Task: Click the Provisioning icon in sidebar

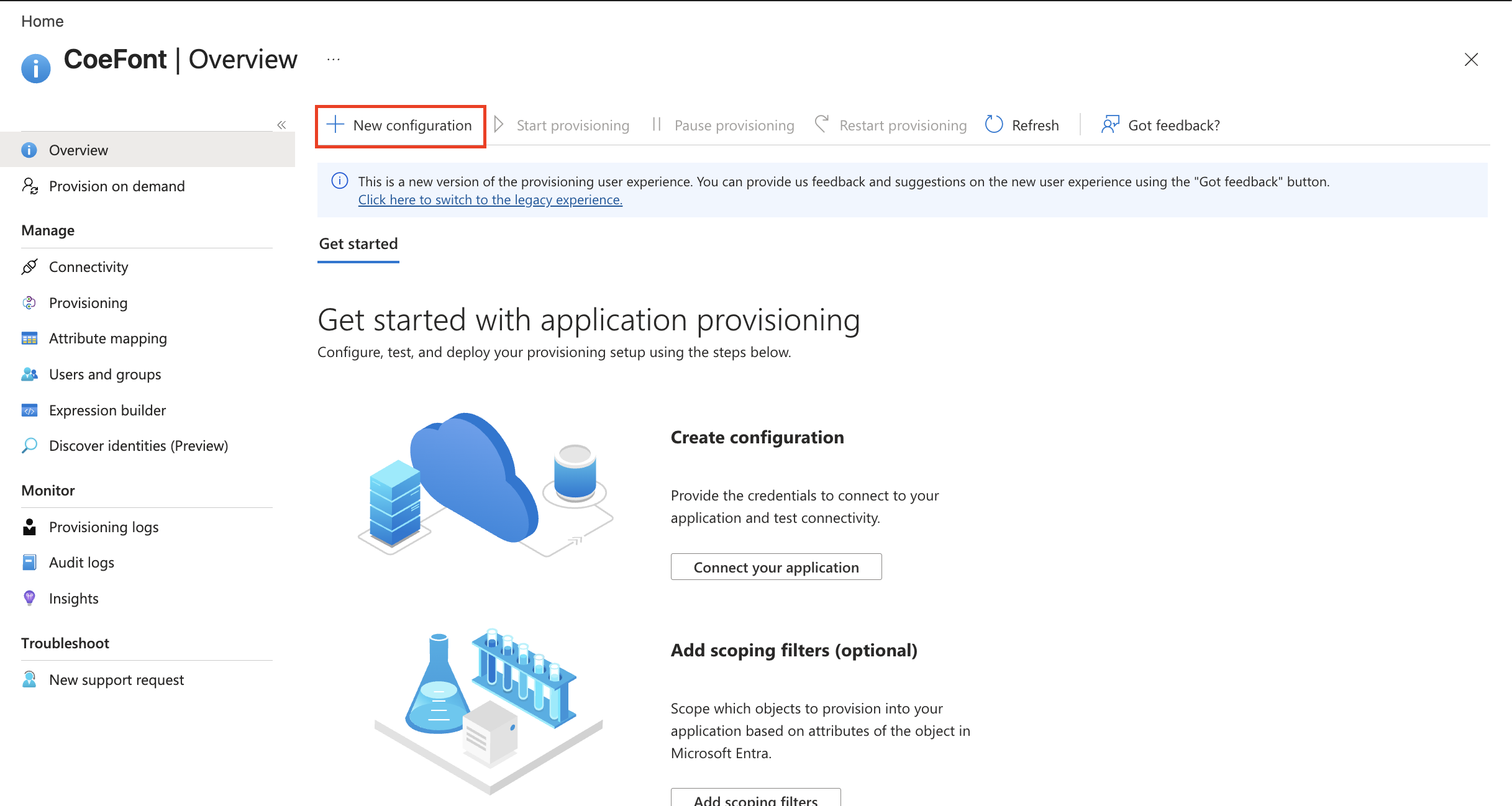Action: click(x=29, y=303)
